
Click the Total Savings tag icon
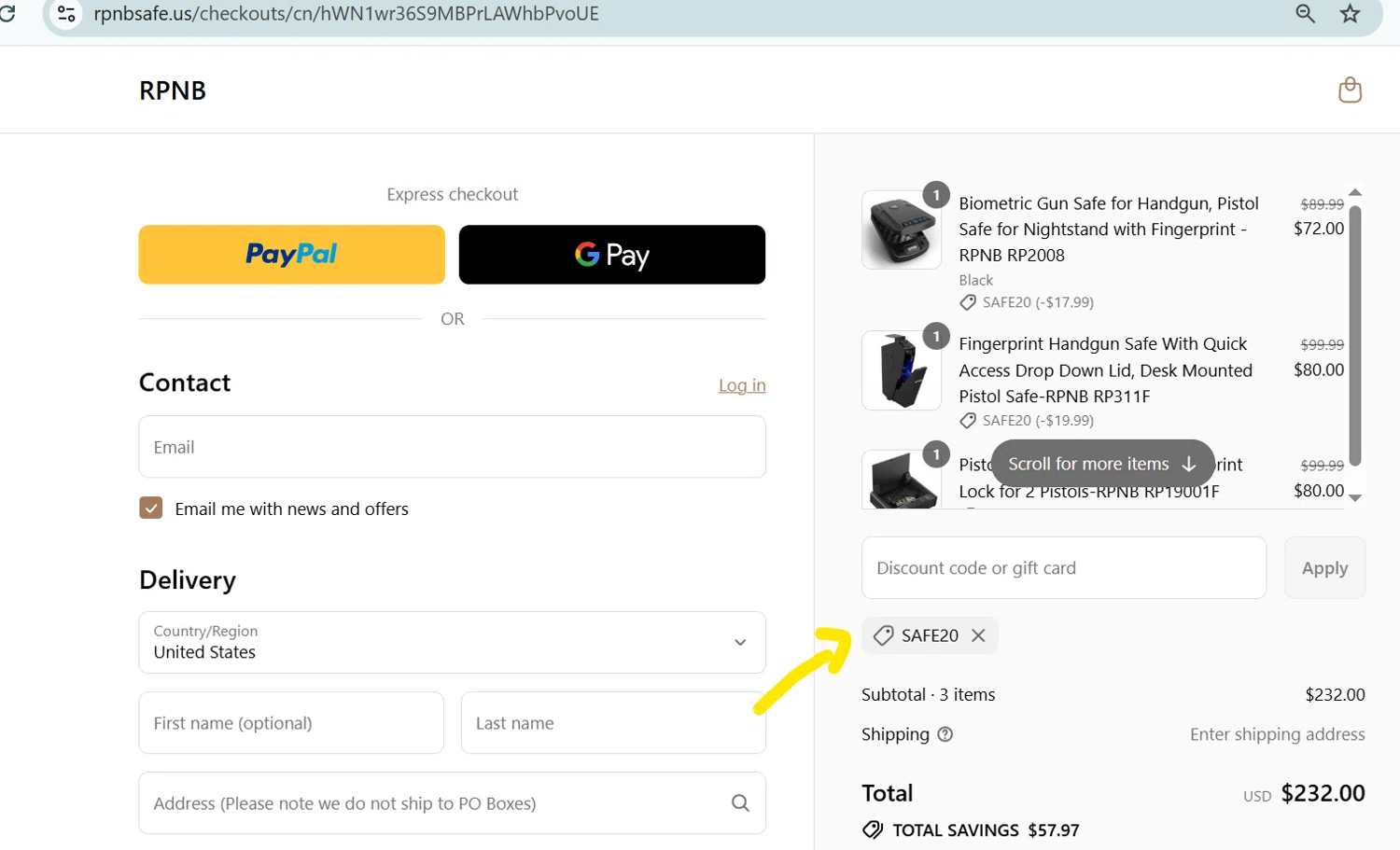[873, 829]
